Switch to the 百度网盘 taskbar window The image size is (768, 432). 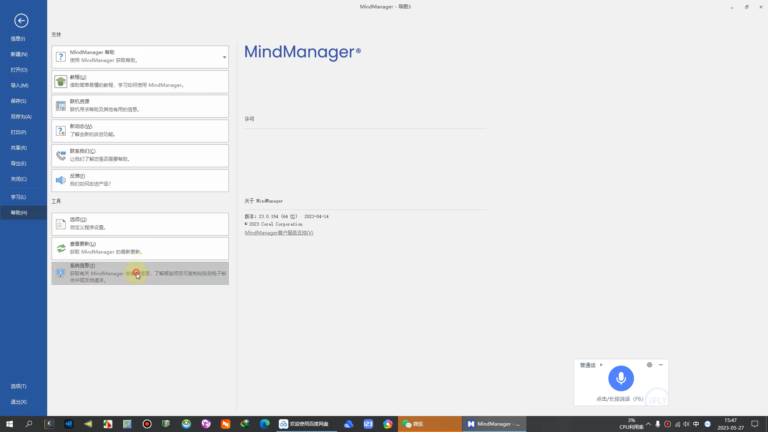click(307, 424)
